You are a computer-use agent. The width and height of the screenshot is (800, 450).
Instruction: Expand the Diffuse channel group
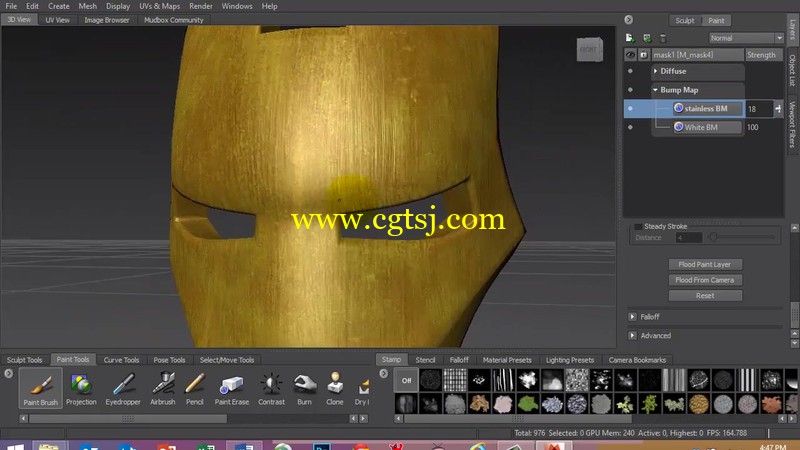pyautogui.click(x=656, y=71)
